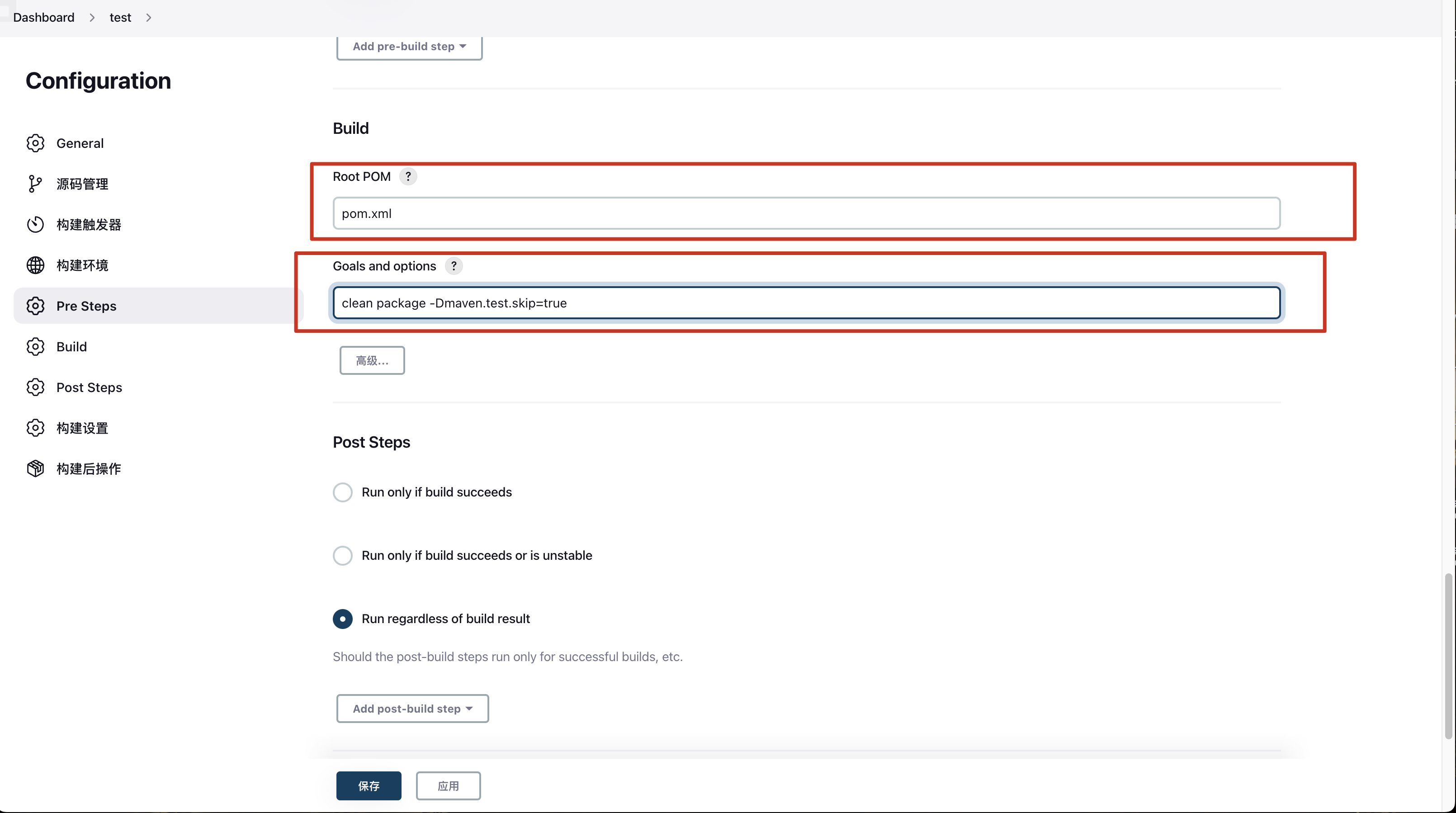Open help for Root POM
The width and height of the screenshot is (1456, 813).
point(408,176)
